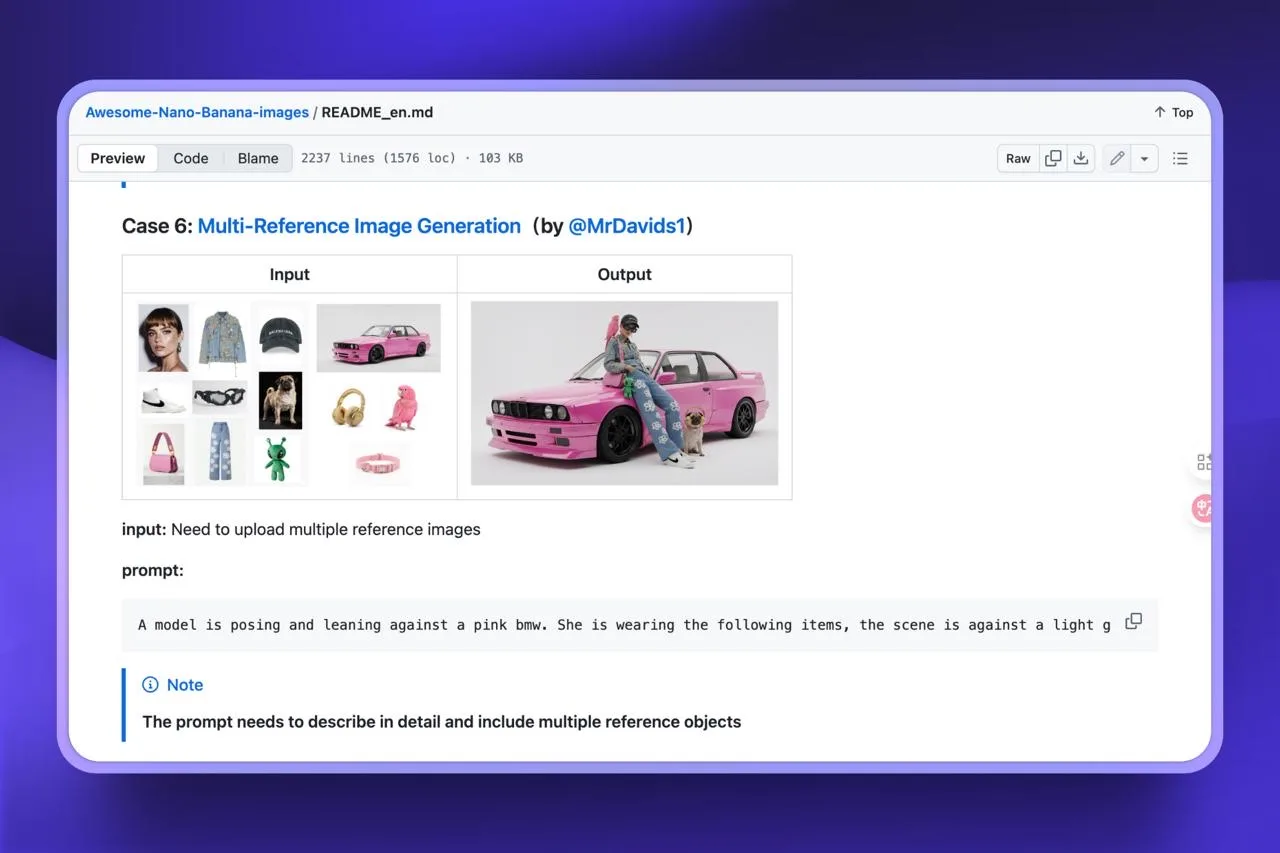Switch to the Blame view
Screen dimensions: 1280x853
coord(258,158)
